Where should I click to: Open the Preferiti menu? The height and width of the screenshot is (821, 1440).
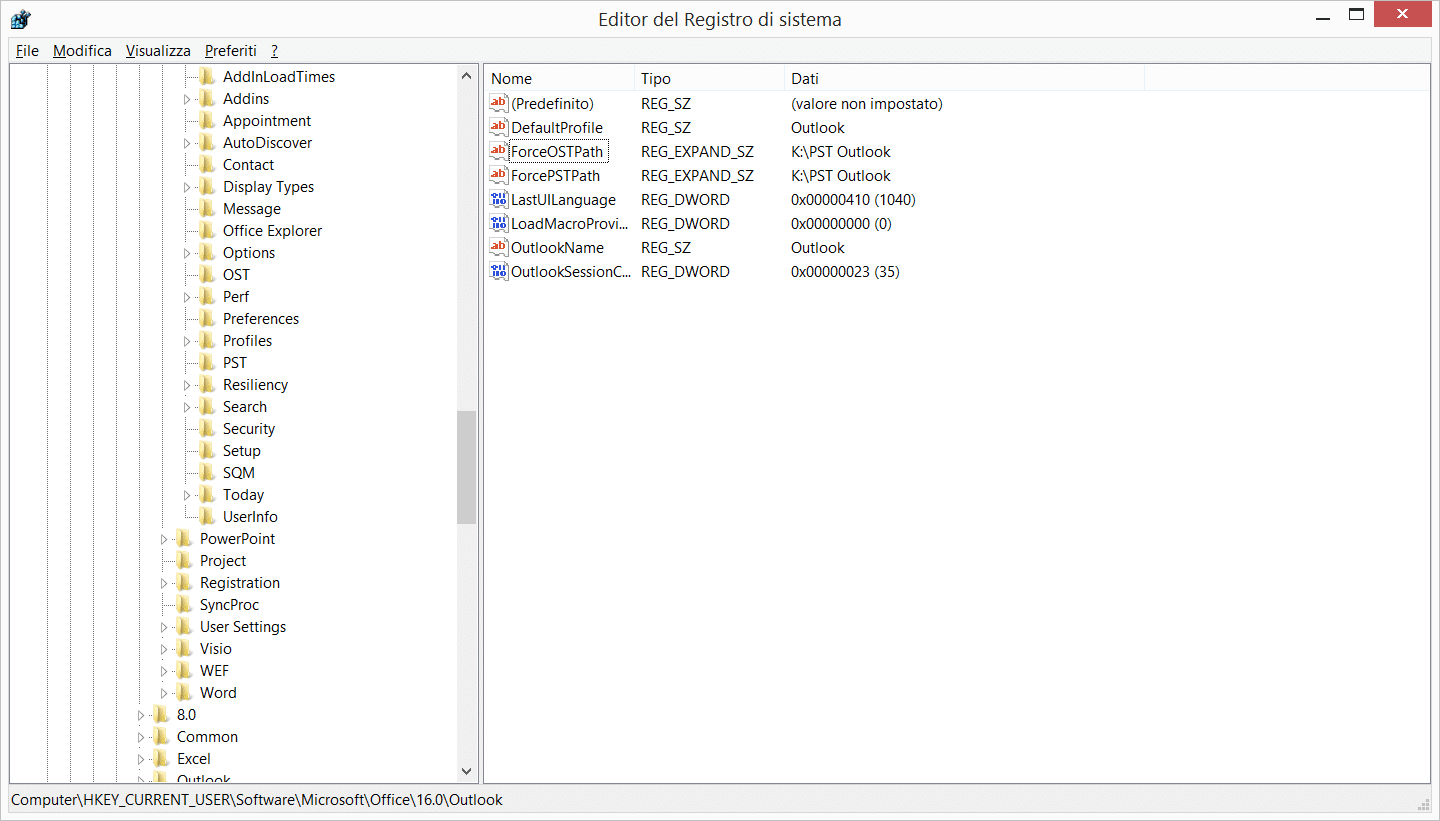[x=231, y=51]
